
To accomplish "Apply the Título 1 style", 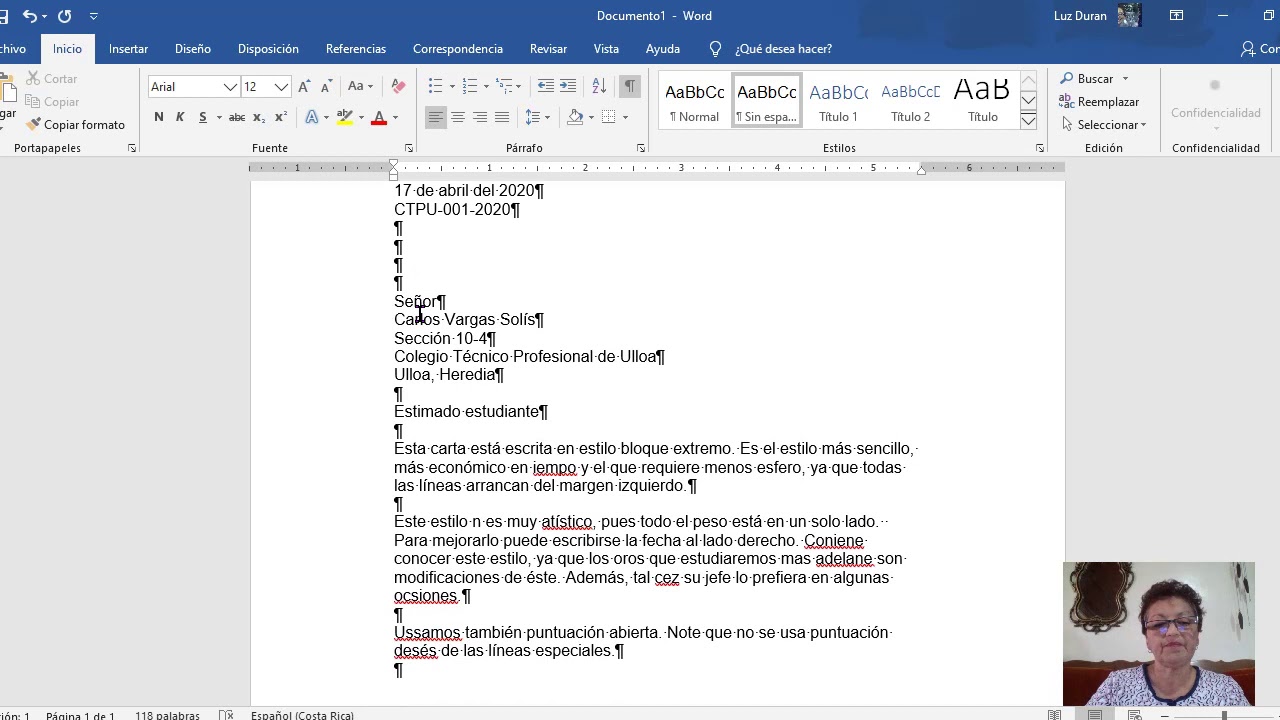I will pyautogui.click(x=838, y=101).
